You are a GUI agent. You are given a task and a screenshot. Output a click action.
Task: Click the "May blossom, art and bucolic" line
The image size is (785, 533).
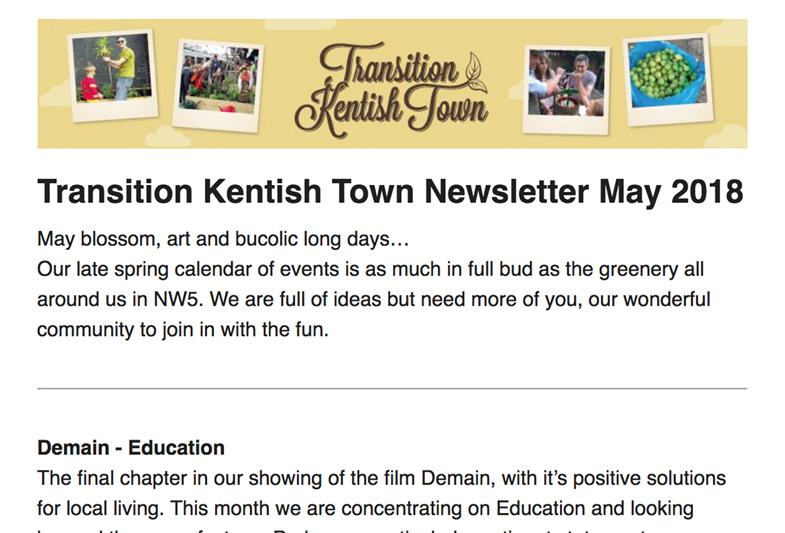(223, 239)
